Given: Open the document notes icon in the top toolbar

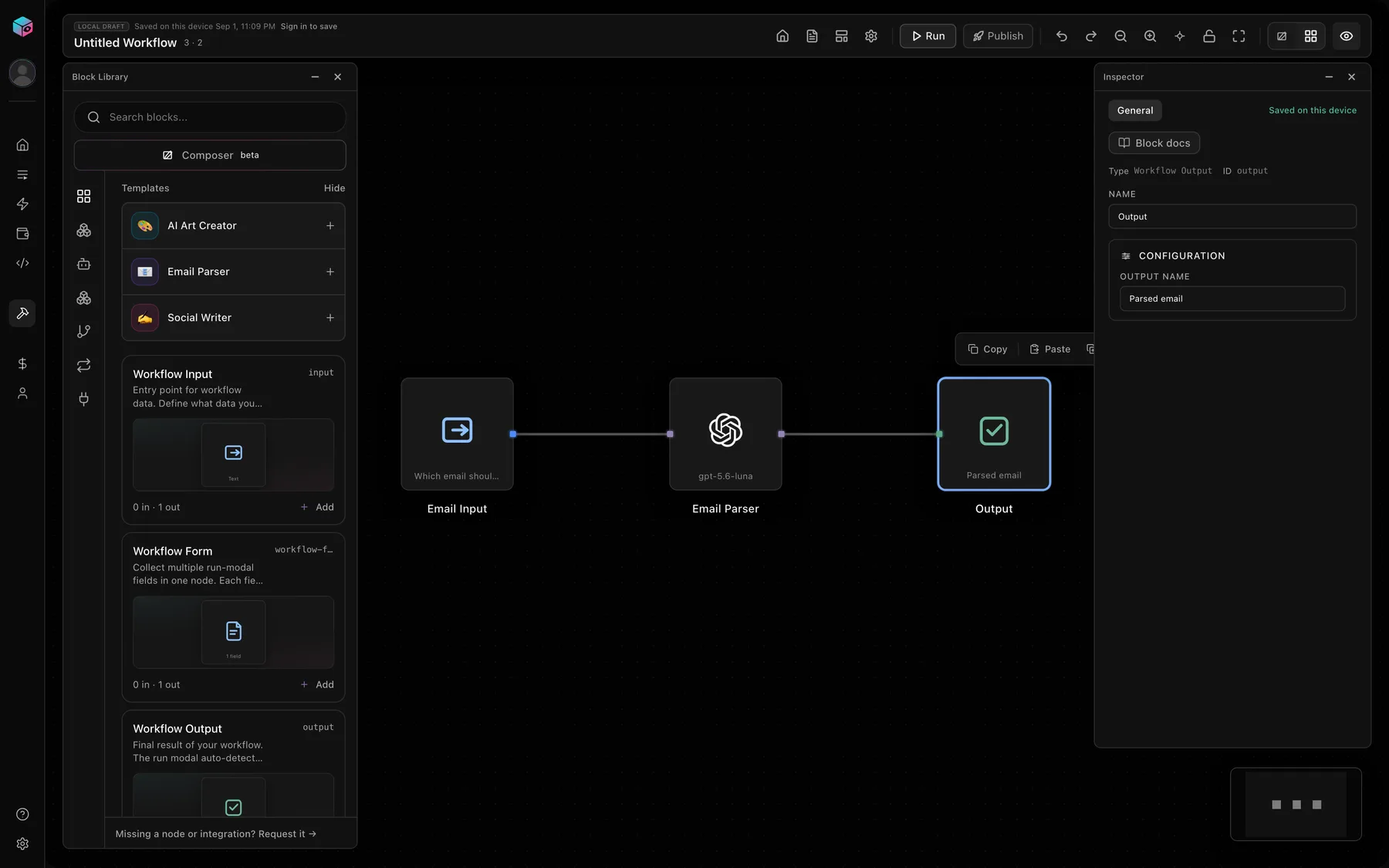Looking at the screenshot, I should click(812, 36).
